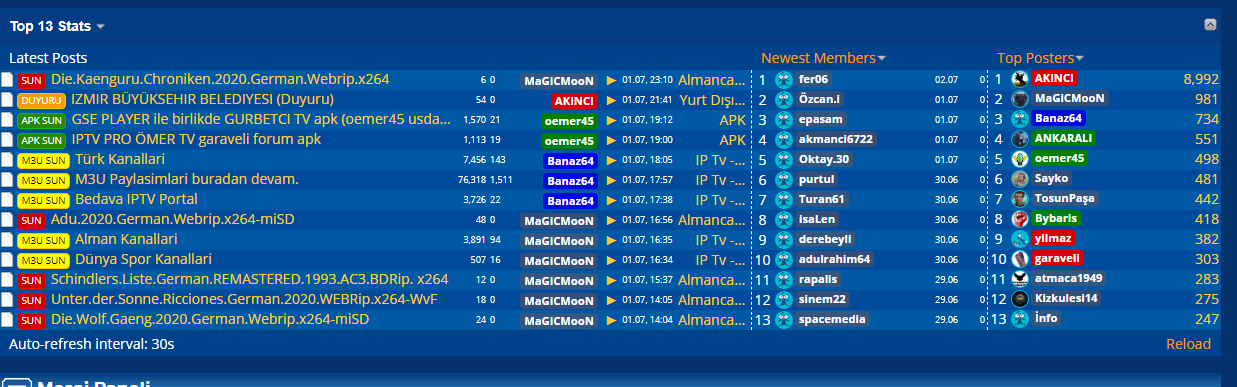Click APK SUN tag on GSE PLAYER thread
Viewport: 1237px width, 387px height.
tap(43, 120)
